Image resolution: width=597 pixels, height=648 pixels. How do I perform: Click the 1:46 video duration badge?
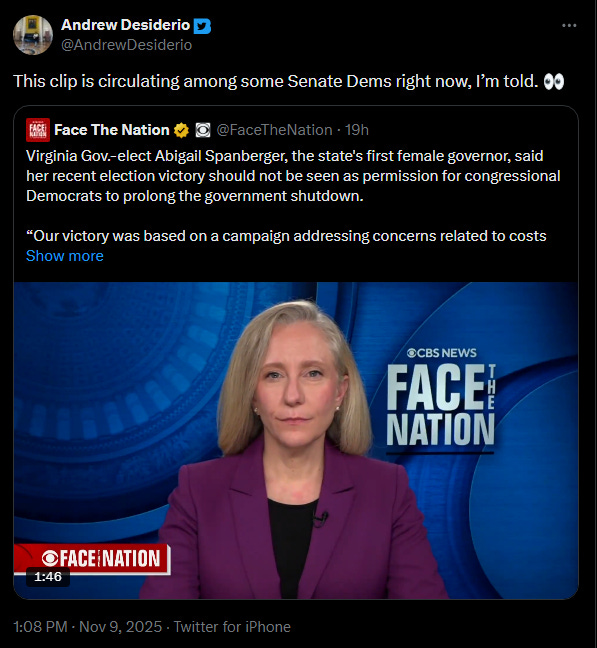(x=48, y=577)
